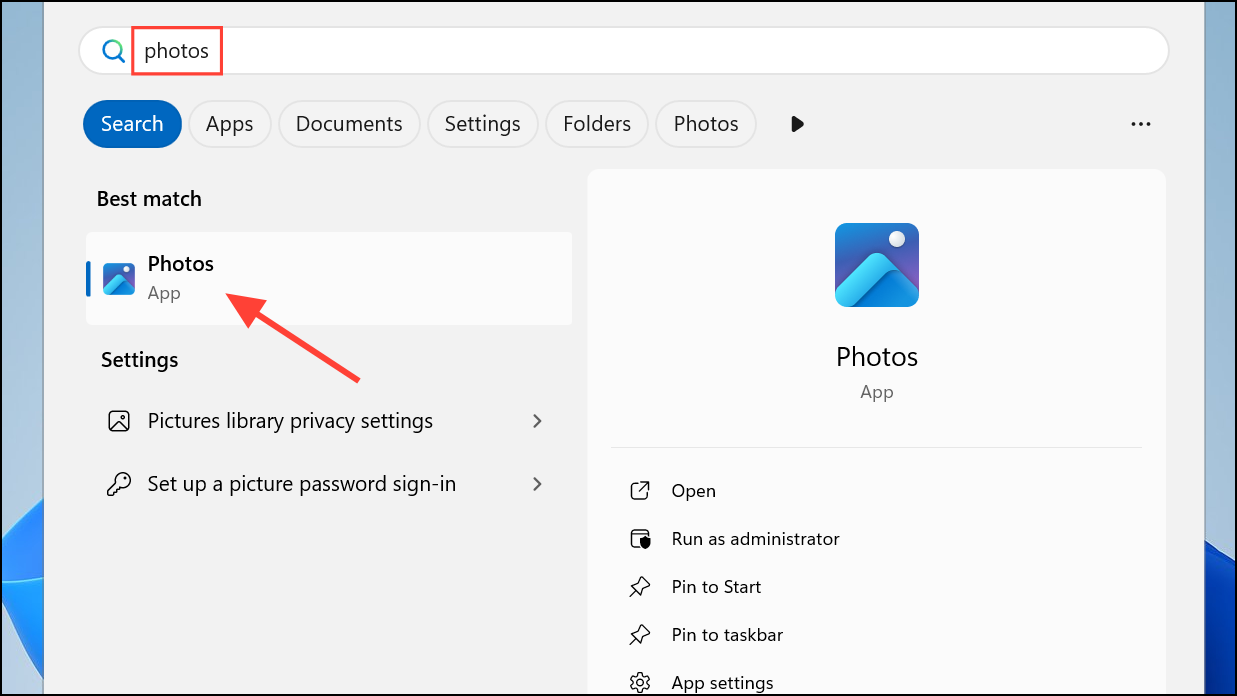Click the key icon beside picture password sign-in
This screenshot has width=1237, height=696.
point(119,484)
